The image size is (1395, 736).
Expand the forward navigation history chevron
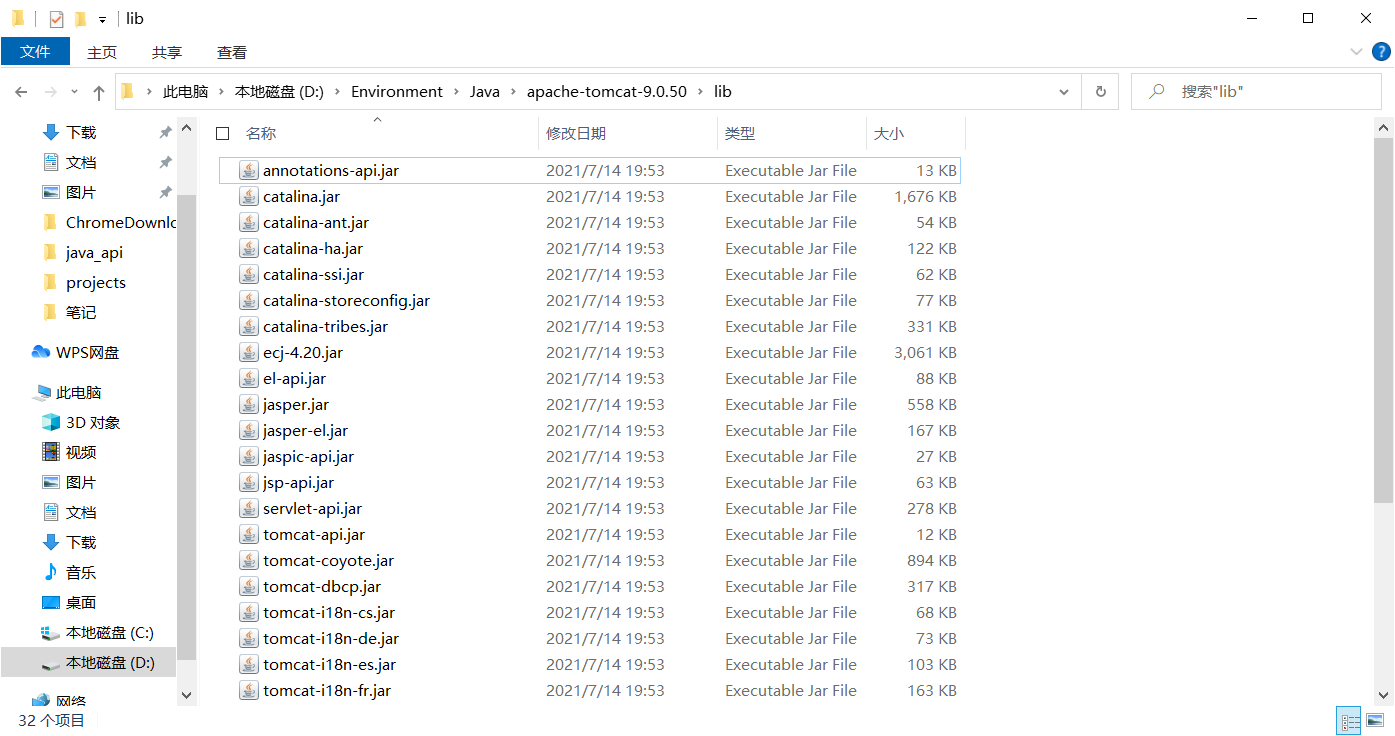[x=73, y=91]
